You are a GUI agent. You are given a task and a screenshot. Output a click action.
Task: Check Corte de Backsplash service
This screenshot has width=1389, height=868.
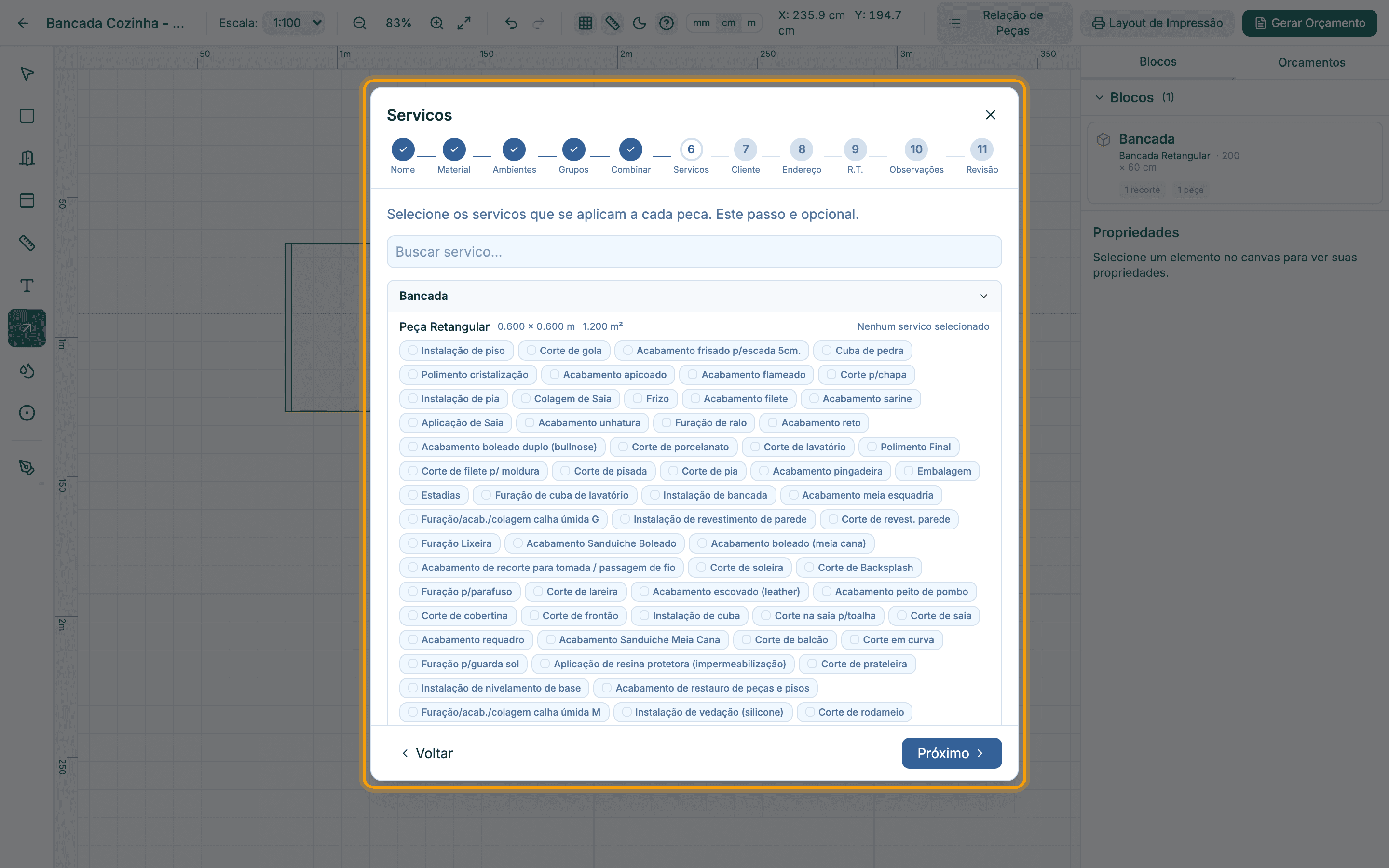click(x=858, y=567)
